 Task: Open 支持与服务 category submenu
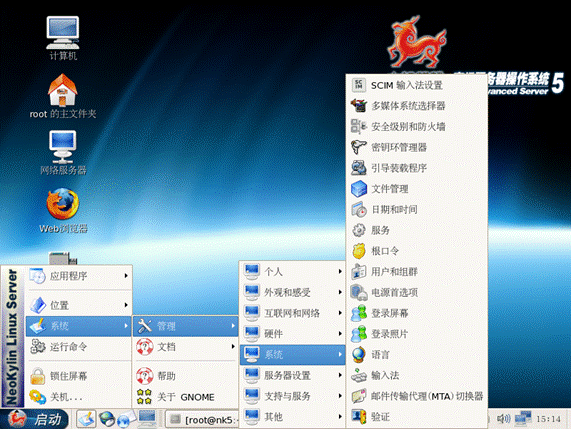coord(292,396)
